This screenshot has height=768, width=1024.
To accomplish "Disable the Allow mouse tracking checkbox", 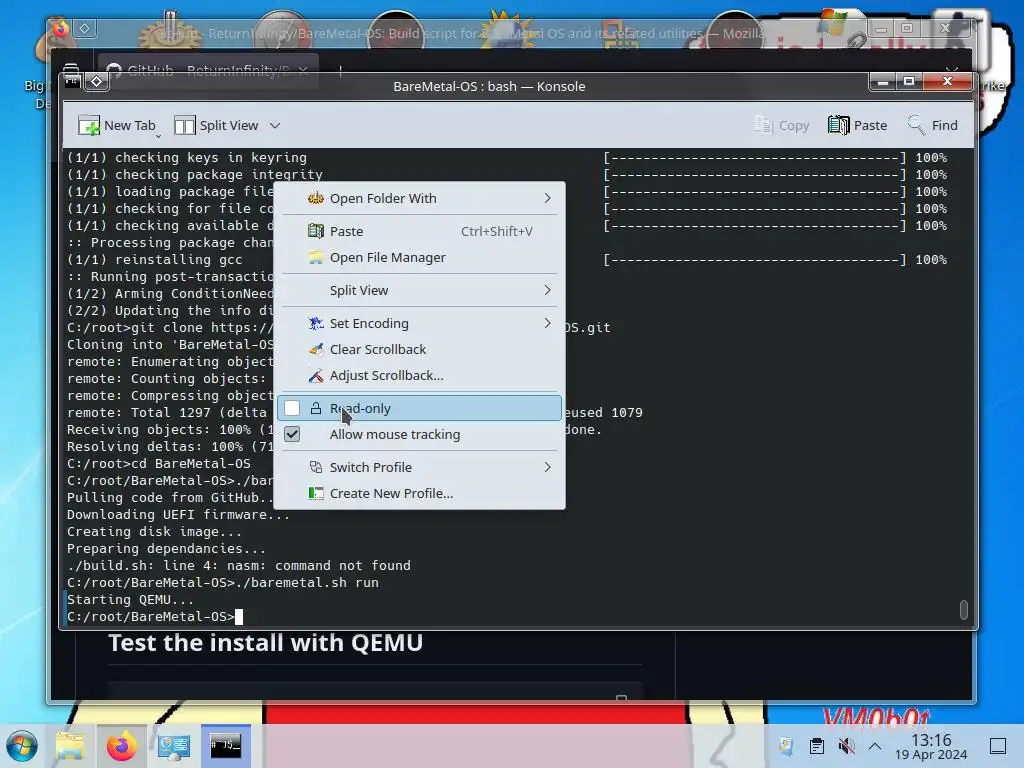I will (292, 434).
